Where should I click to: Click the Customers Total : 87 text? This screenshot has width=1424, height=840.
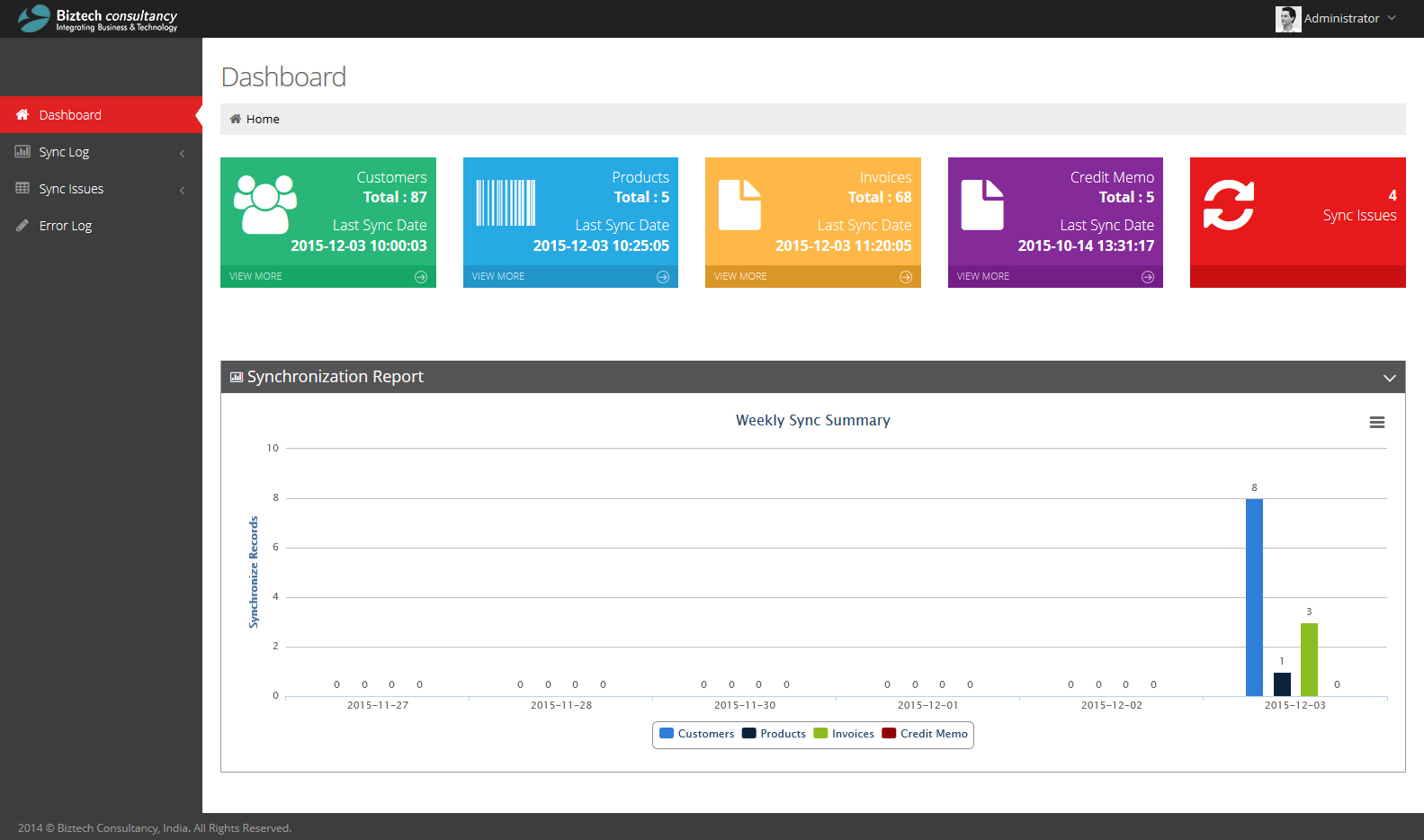(395, 197)
